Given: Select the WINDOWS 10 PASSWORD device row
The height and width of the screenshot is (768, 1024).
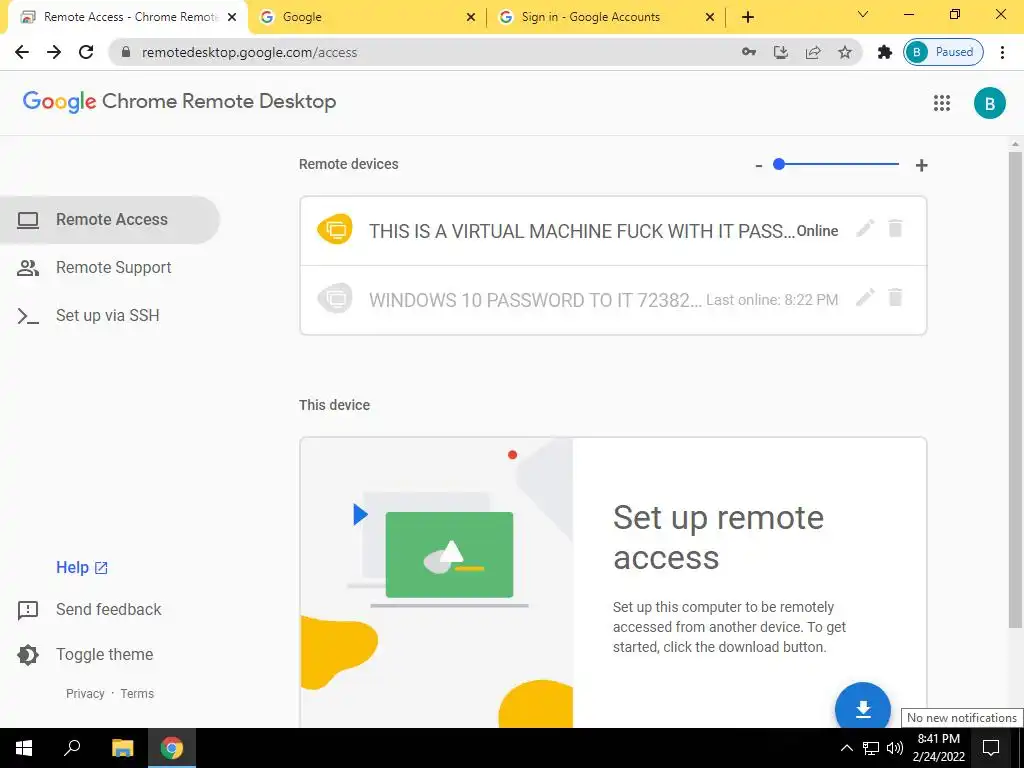Looking at the screenshot, I should [x=613, y=300].
